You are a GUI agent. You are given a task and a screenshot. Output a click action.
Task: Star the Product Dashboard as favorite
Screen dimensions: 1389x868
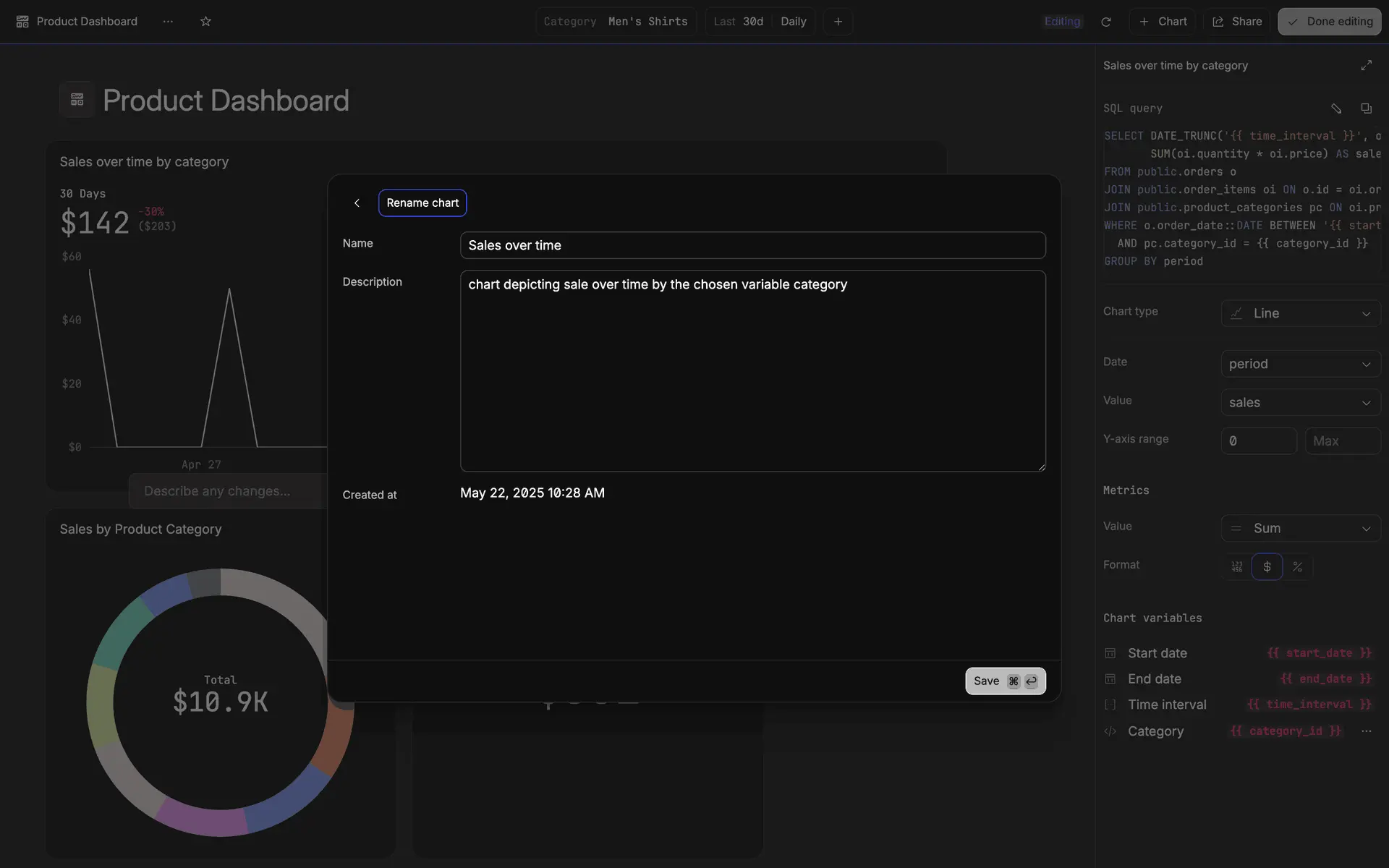(x=205, y=22)
